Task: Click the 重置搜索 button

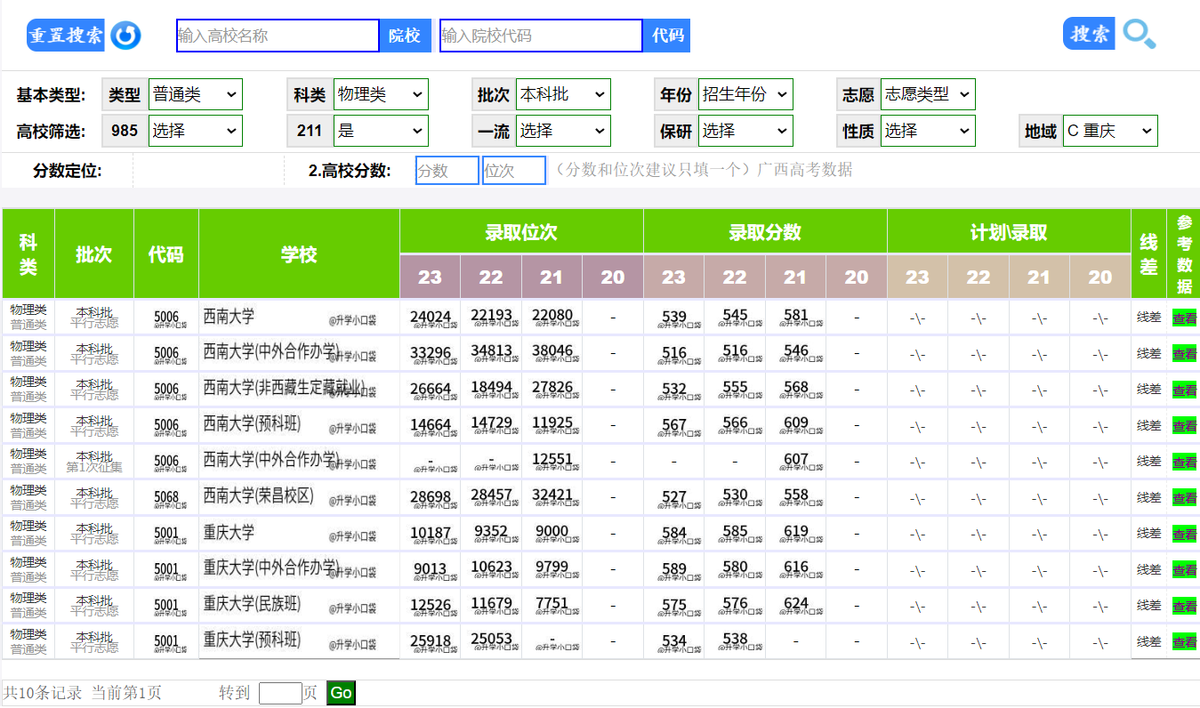Action: tap(64, 33)
